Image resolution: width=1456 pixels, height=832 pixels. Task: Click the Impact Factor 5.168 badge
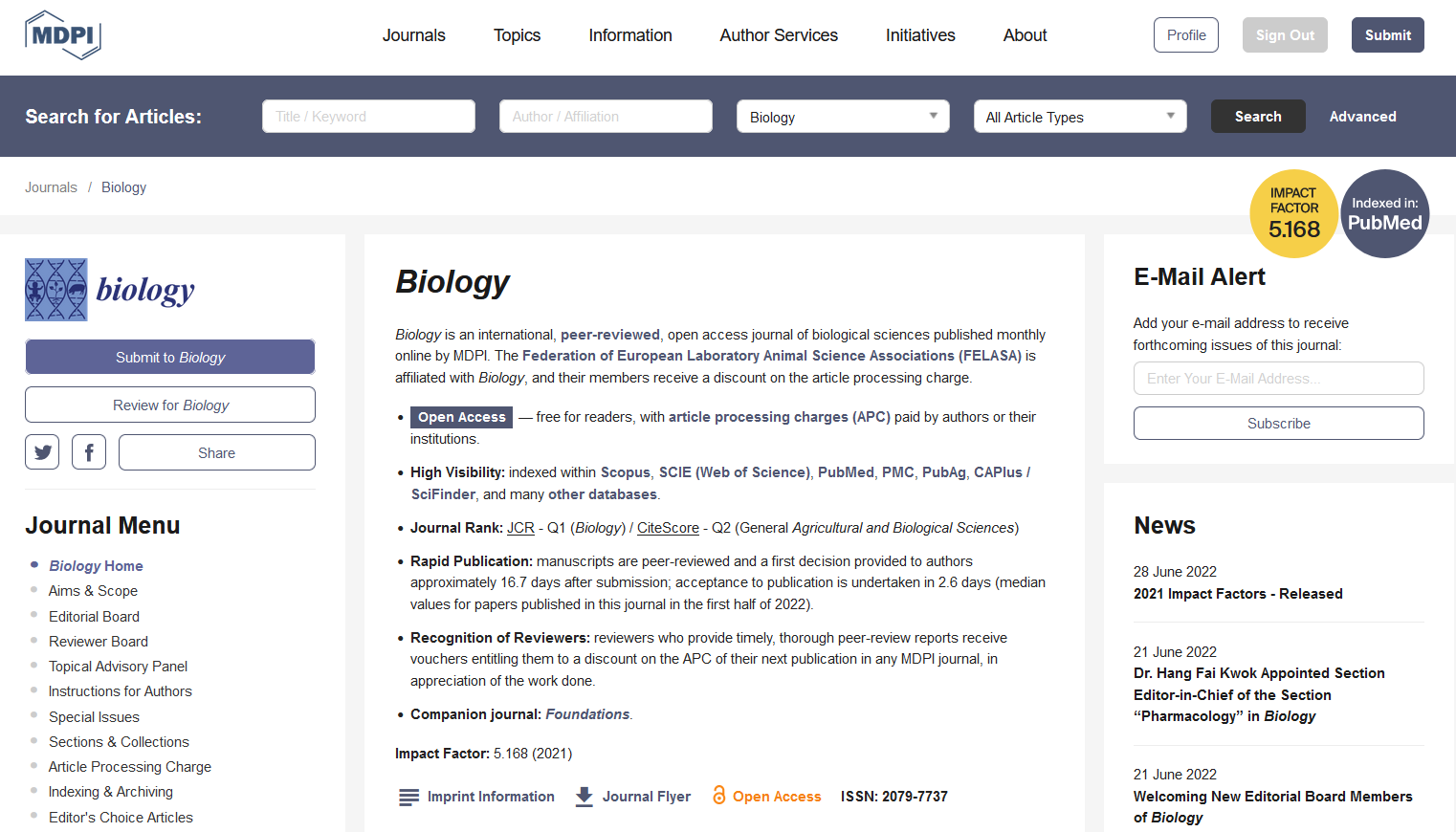click(1293, 214)
